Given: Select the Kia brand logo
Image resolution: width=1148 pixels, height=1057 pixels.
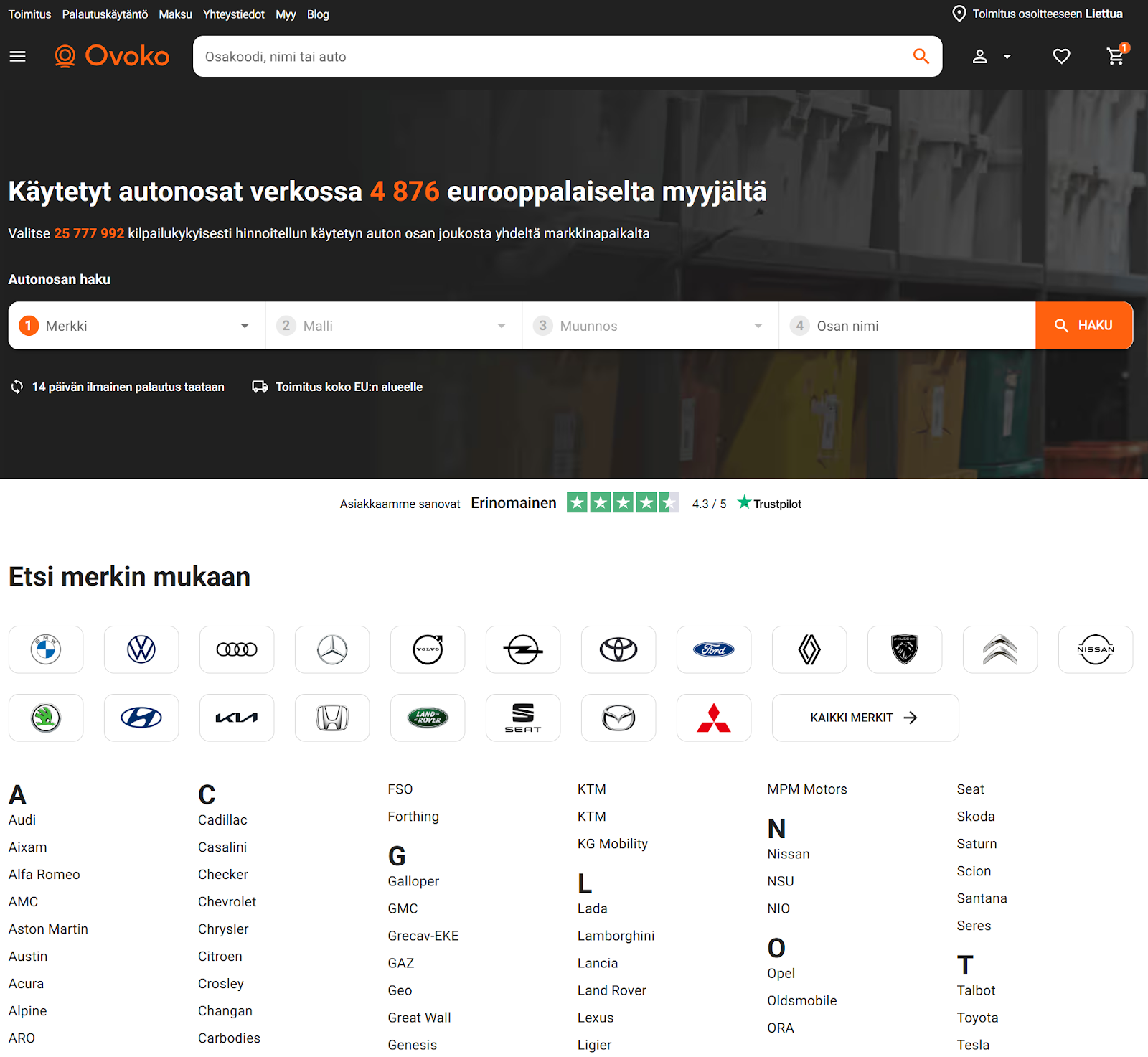Looking at the screenshot, I should (x=237, y=718).
